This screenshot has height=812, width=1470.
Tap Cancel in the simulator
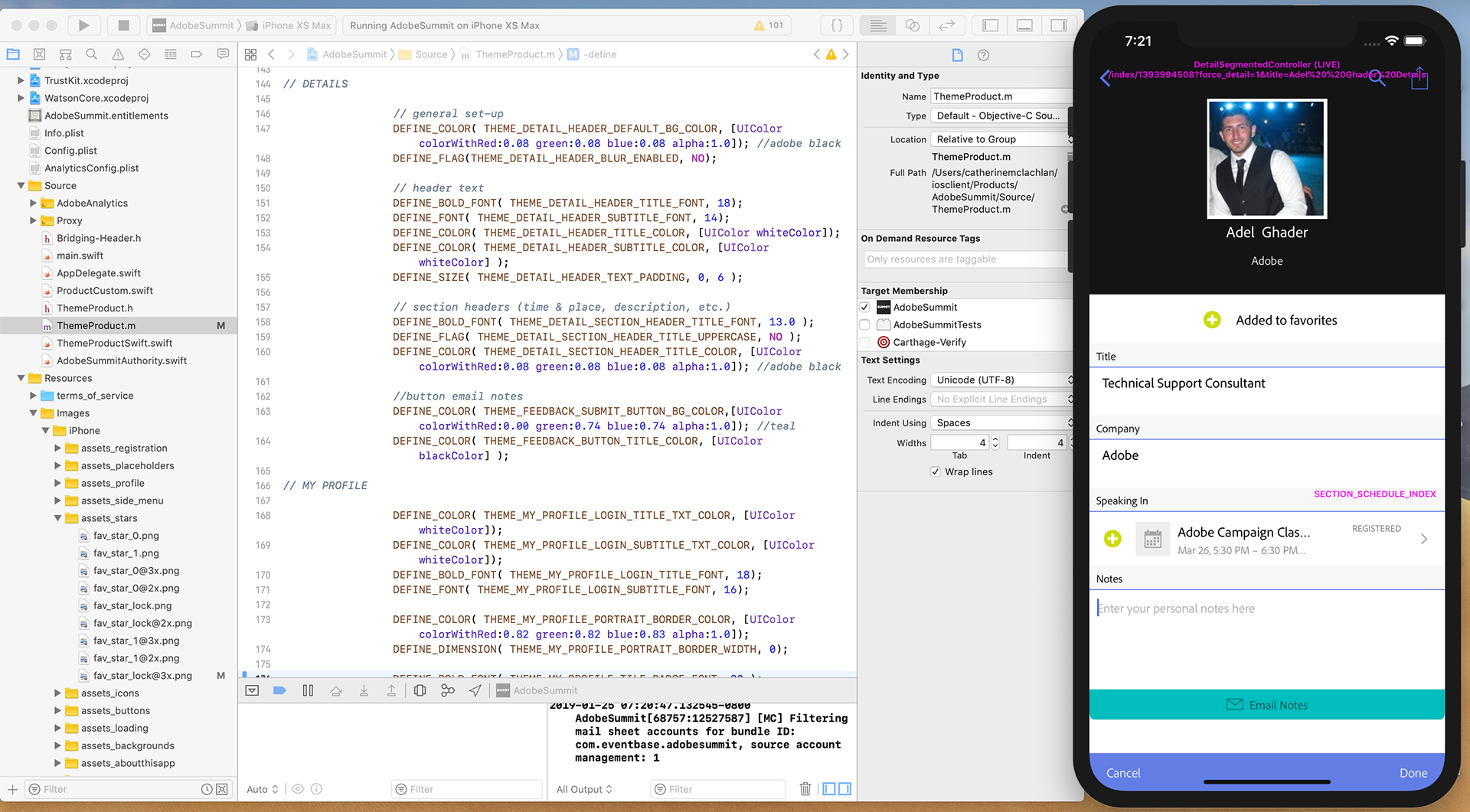1123,773
